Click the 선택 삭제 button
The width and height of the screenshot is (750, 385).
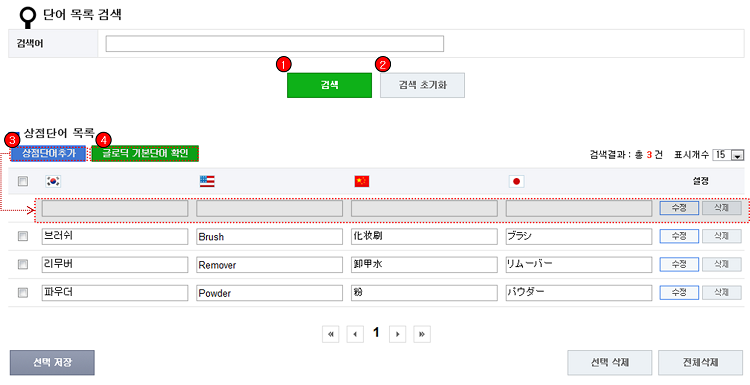coord(610,363)
